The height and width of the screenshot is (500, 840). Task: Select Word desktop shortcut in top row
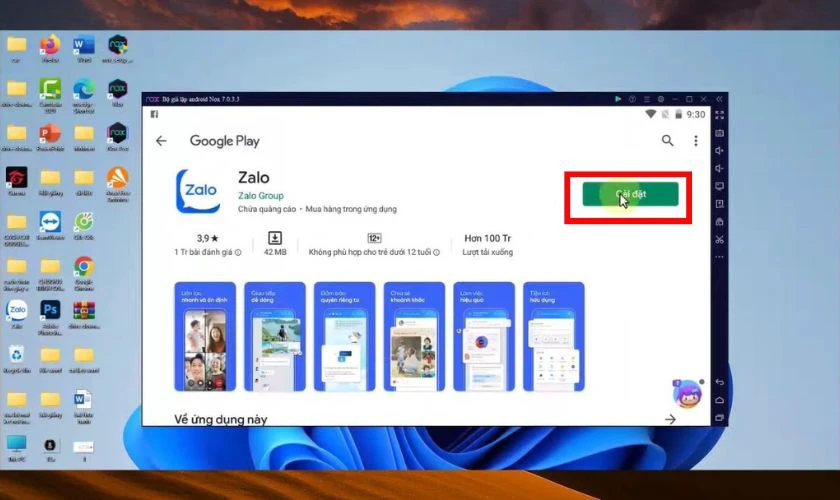coord(84,48)
